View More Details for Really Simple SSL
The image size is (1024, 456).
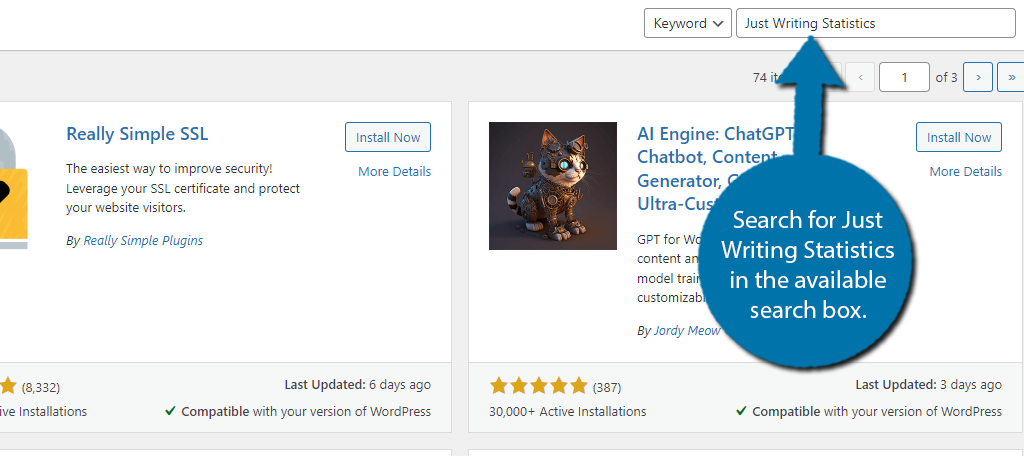[x=394, y=172]
